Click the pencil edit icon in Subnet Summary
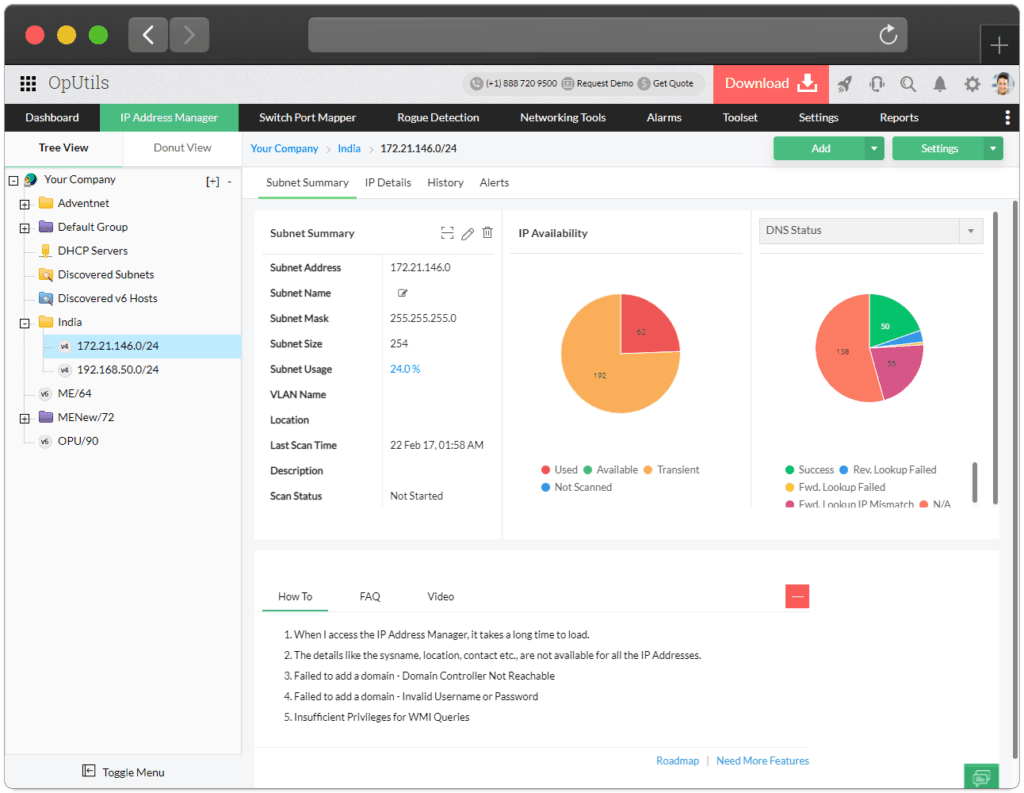This screenshot has width=1024, height=793. click(x=468, y=233)
